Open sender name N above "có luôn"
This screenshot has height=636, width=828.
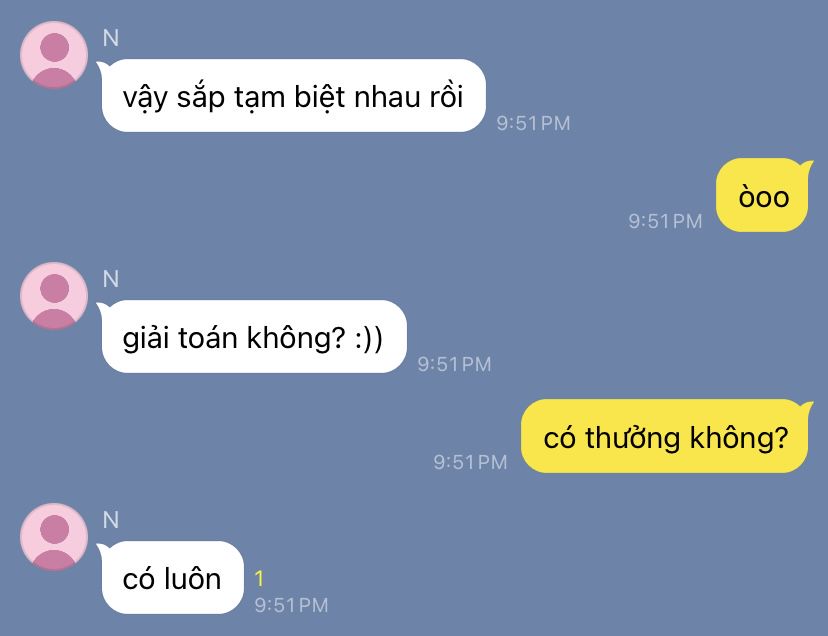[x=111, y=520]
